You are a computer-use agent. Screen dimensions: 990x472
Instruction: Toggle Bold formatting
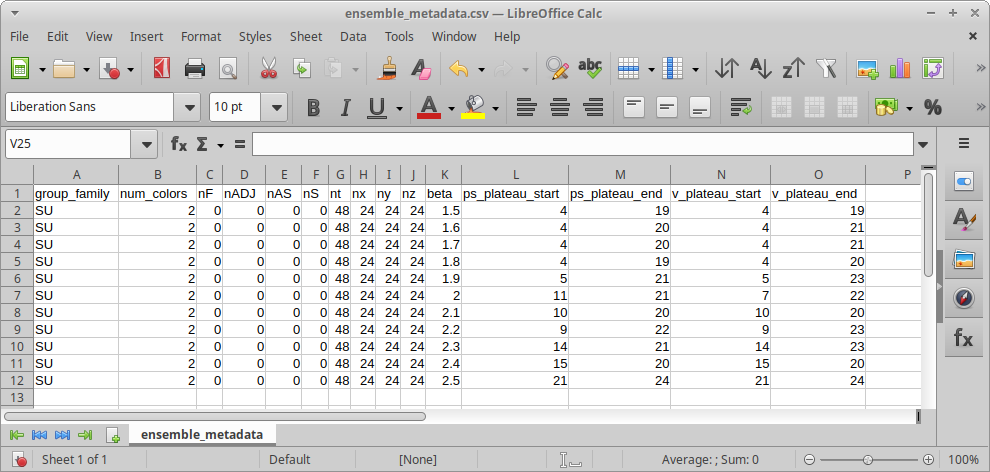click(x=313, y=107)
